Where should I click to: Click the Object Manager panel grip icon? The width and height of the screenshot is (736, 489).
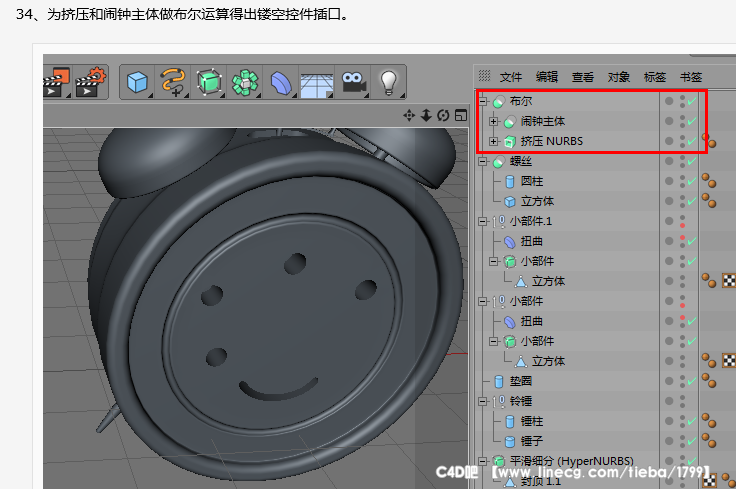tap(484, 76)
